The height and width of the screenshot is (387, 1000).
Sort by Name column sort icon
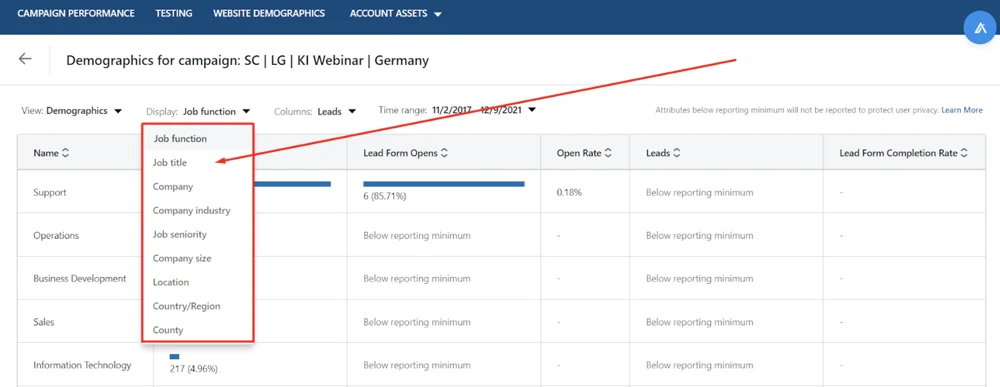pos(65,153)
